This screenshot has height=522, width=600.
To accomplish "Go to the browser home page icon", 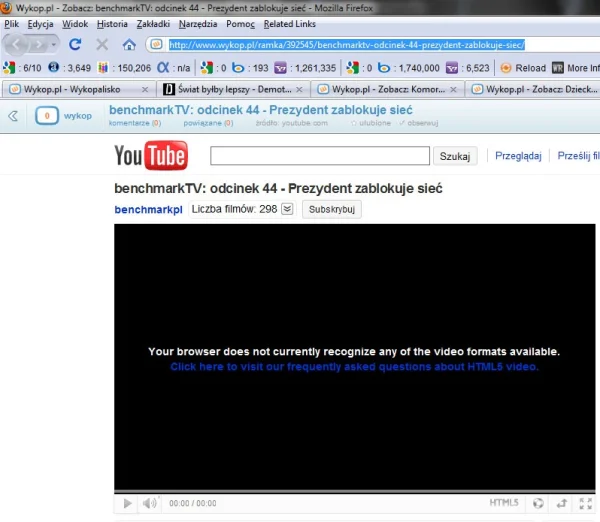I will click(x=129, y=45).
